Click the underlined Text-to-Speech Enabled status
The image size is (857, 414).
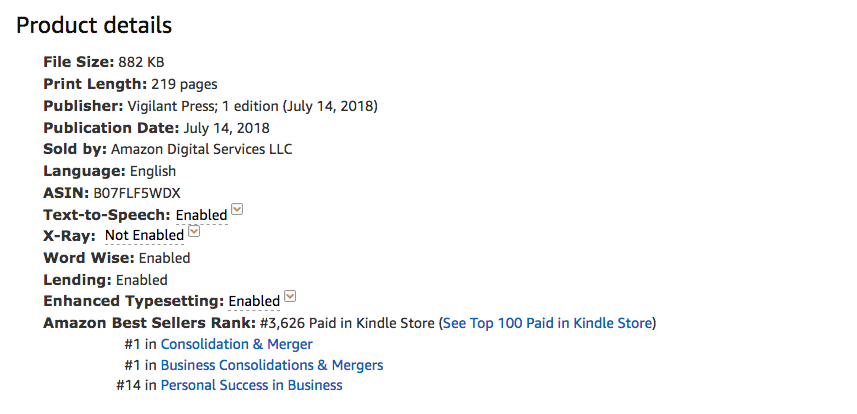(x=201, y=215)
